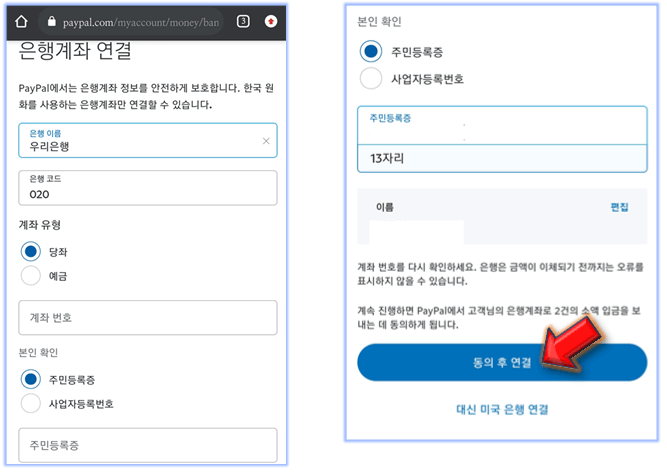Choose 주민등록증 radio in right panel
The image size is (667, 473).
click(371, 51)
